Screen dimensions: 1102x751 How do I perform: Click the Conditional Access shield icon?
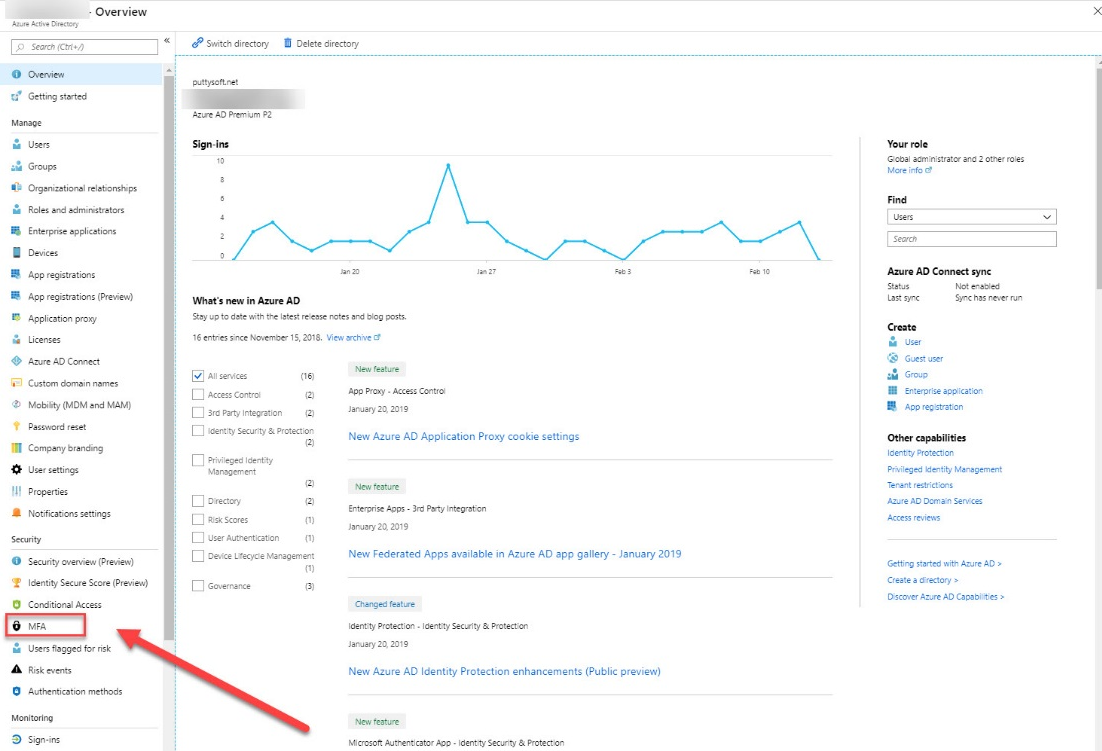(17, 605)
